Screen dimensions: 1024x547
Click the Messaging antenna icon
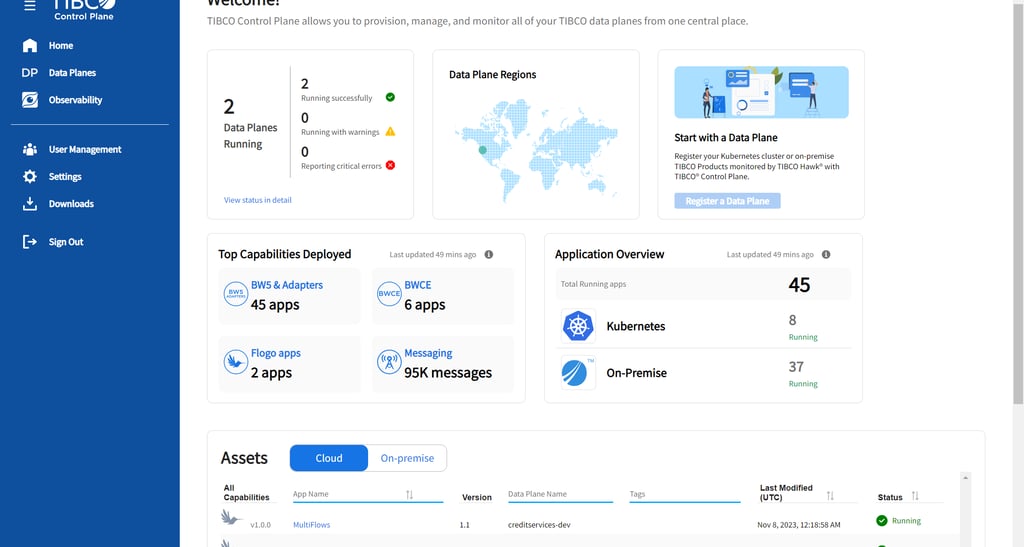(x=389, y=362)
